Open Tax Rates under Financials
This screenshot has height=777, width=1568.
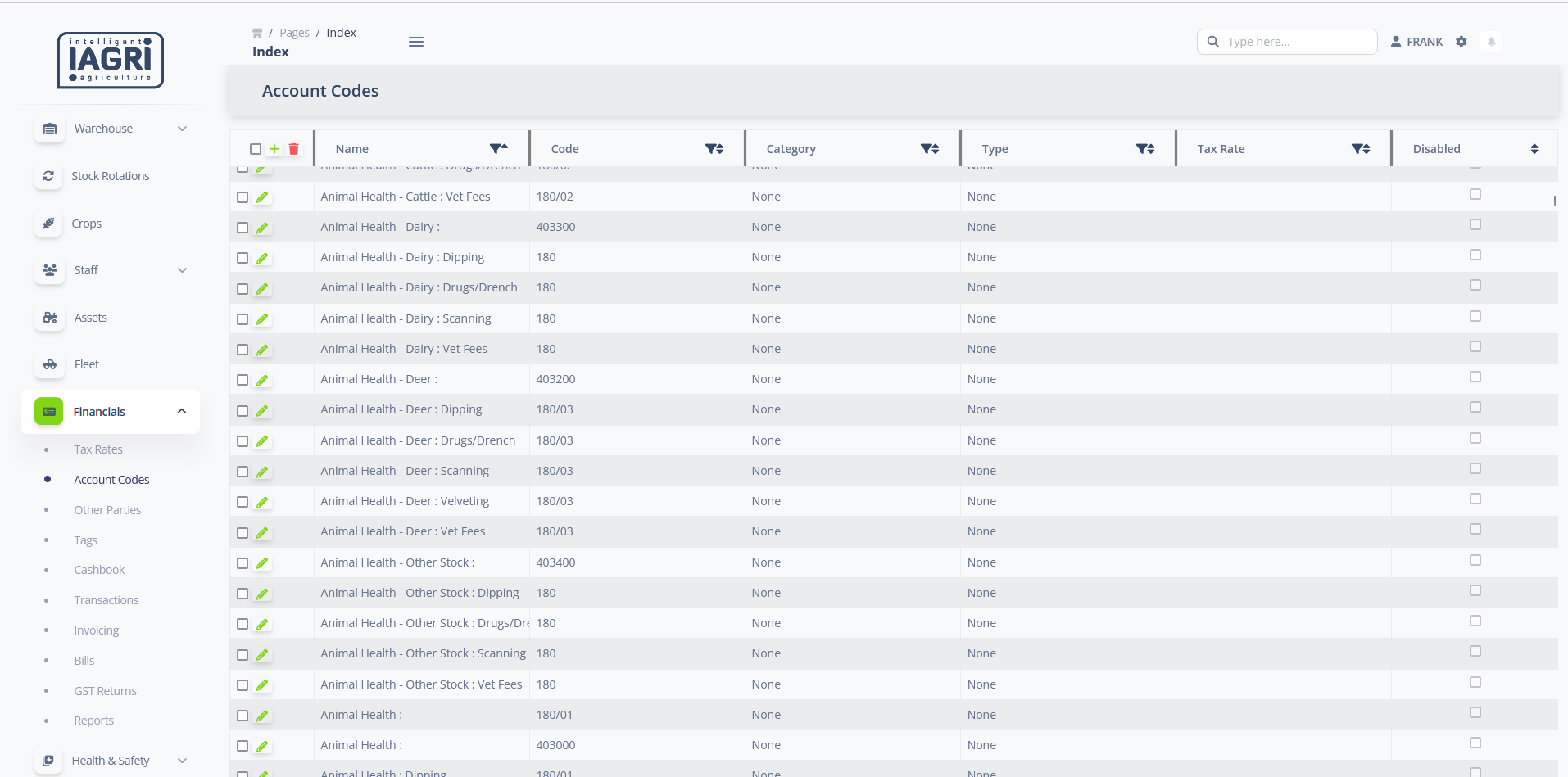click(x=98, y=449)
